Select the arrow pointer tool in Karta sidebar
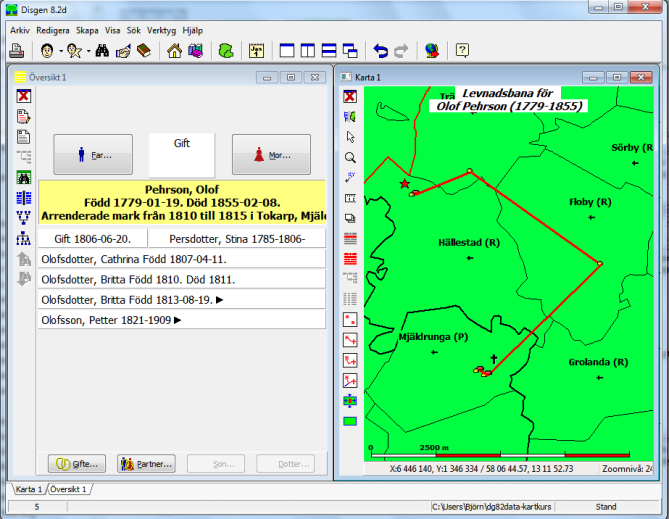Image resolution: width=669 pixels, height=519 pixels. point(350,137)
